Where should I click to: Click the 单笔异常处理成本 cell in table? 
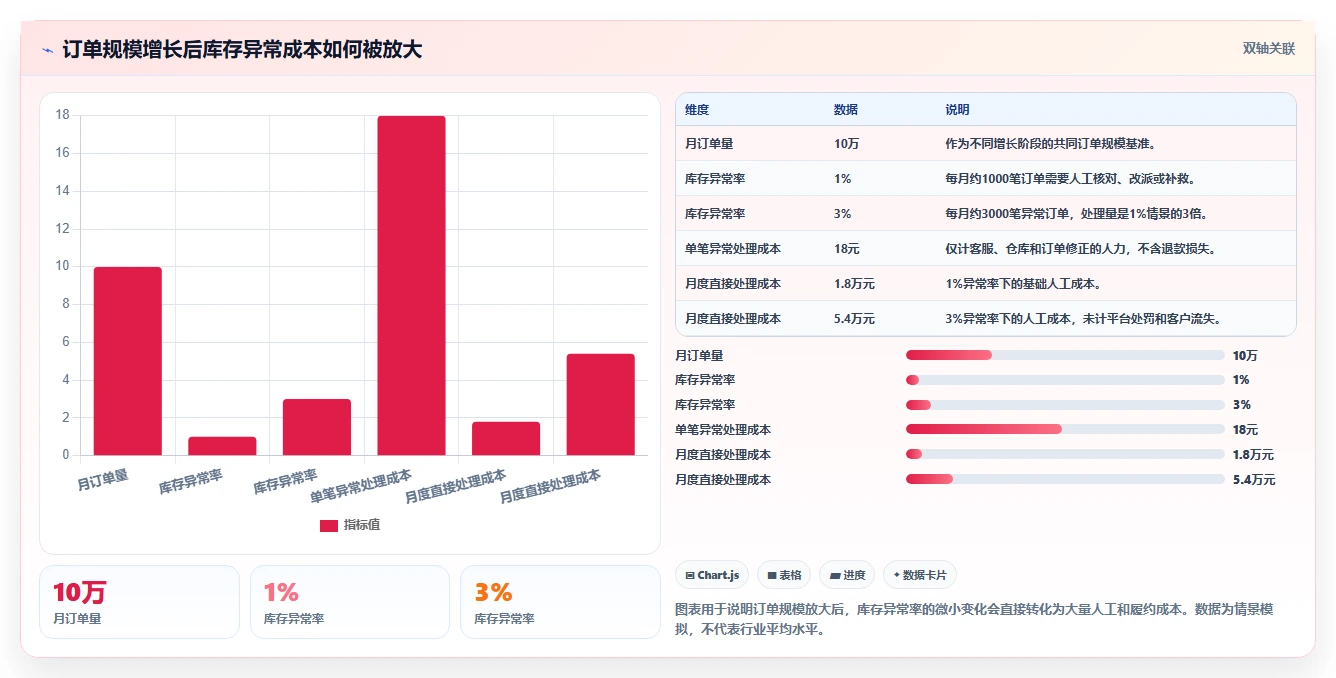[x=733, y=249]
